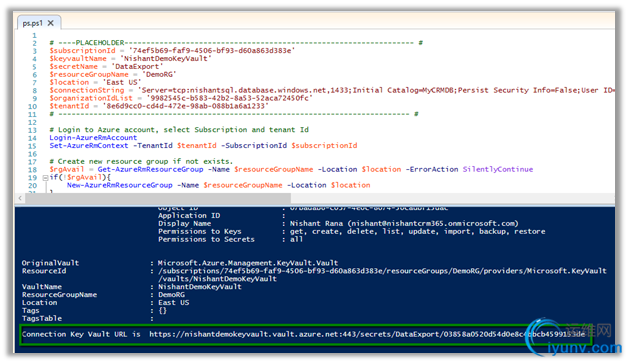Click the horizontal scrollbar left arrow
This screenshot has width=628, height=364.
click(20, 198)
